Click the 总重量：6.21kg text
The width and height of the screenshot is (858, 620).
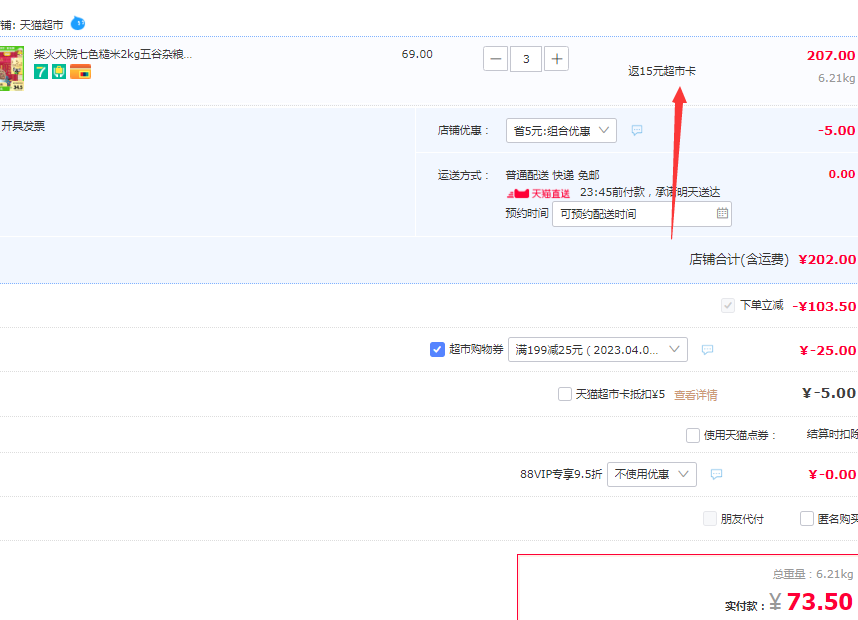pos(813,574)
